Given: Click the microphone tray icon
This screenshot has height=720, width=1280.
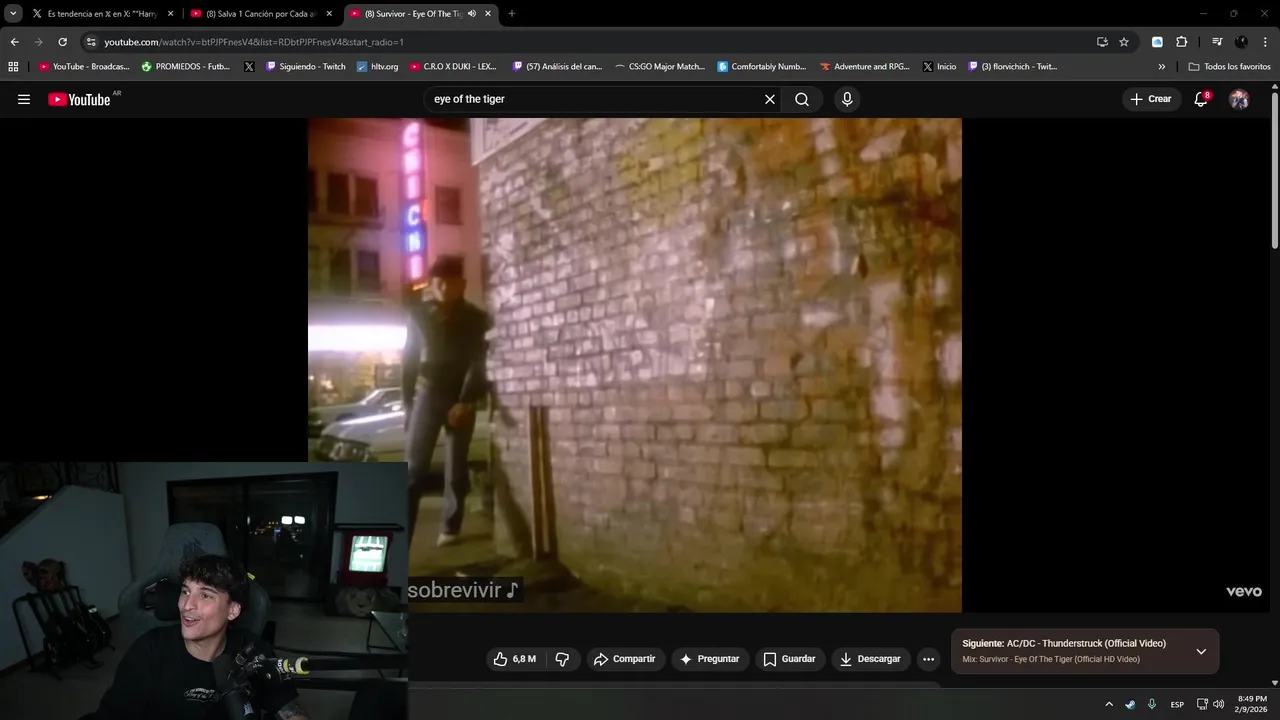Looking at the screenshot, I should coord(1152,704).
